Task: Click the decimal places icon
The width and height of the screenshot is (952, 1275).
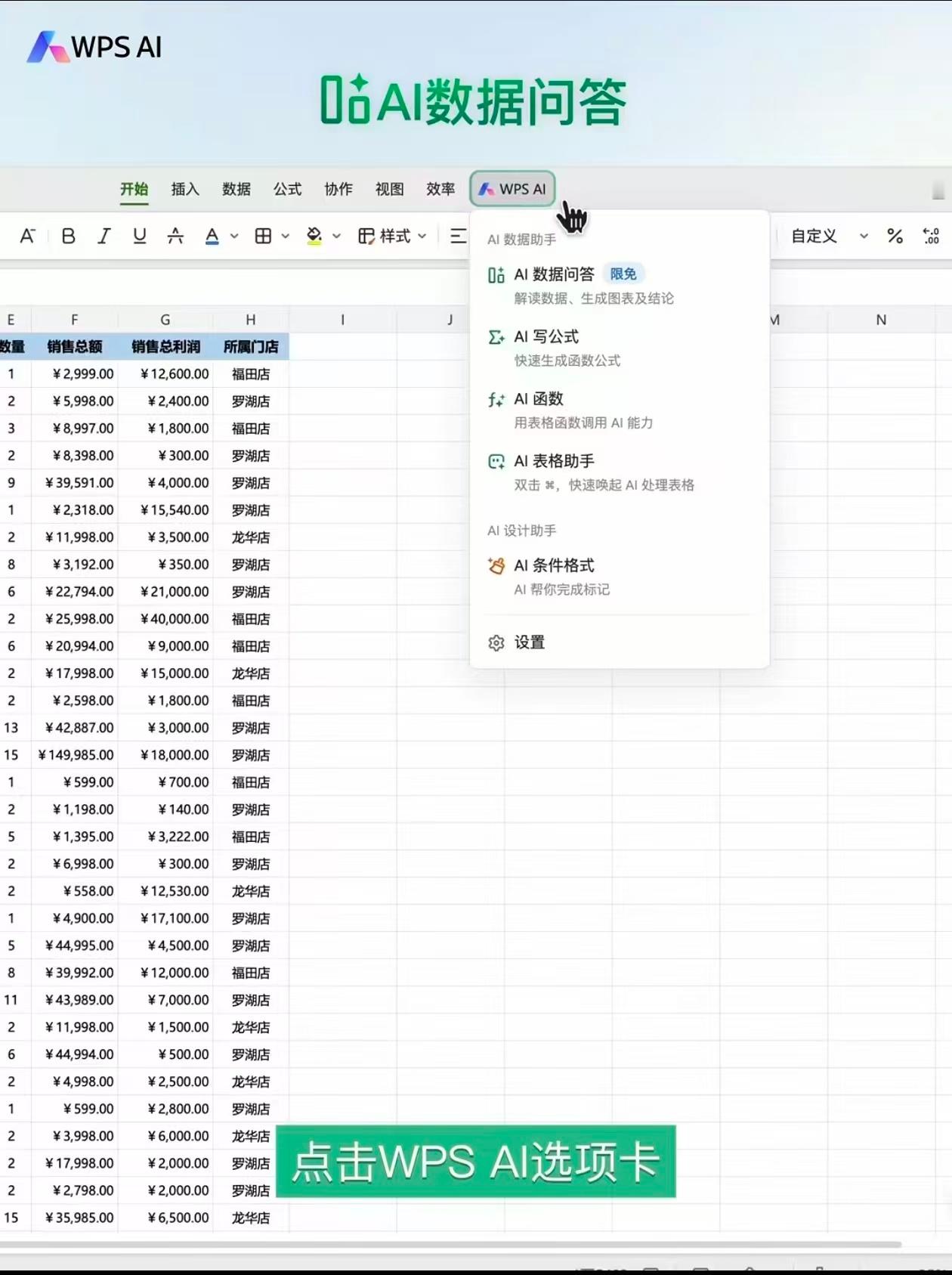Action: tap(932, 236)
